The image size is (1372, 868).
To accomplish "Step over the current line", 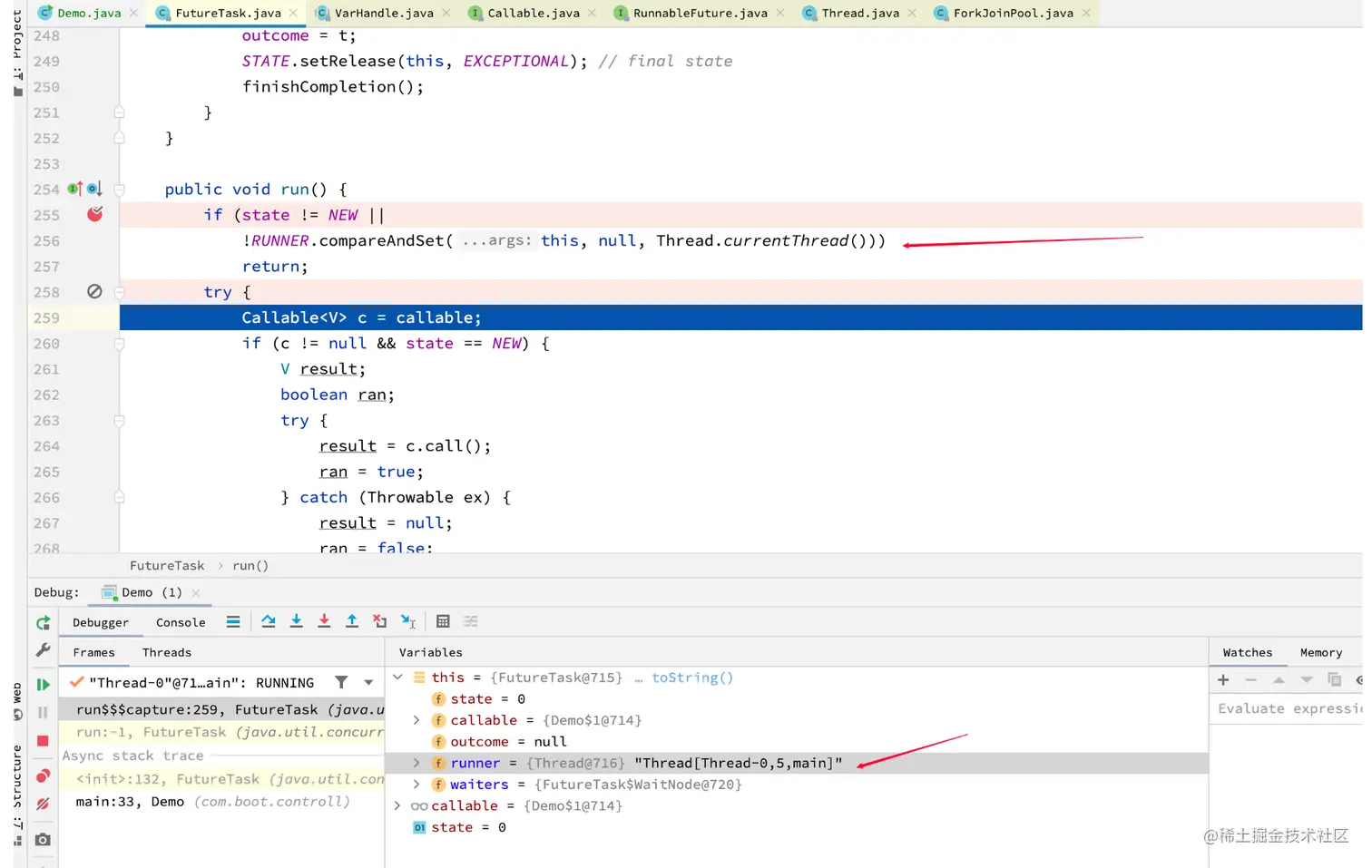I will [x=269, y=621].
